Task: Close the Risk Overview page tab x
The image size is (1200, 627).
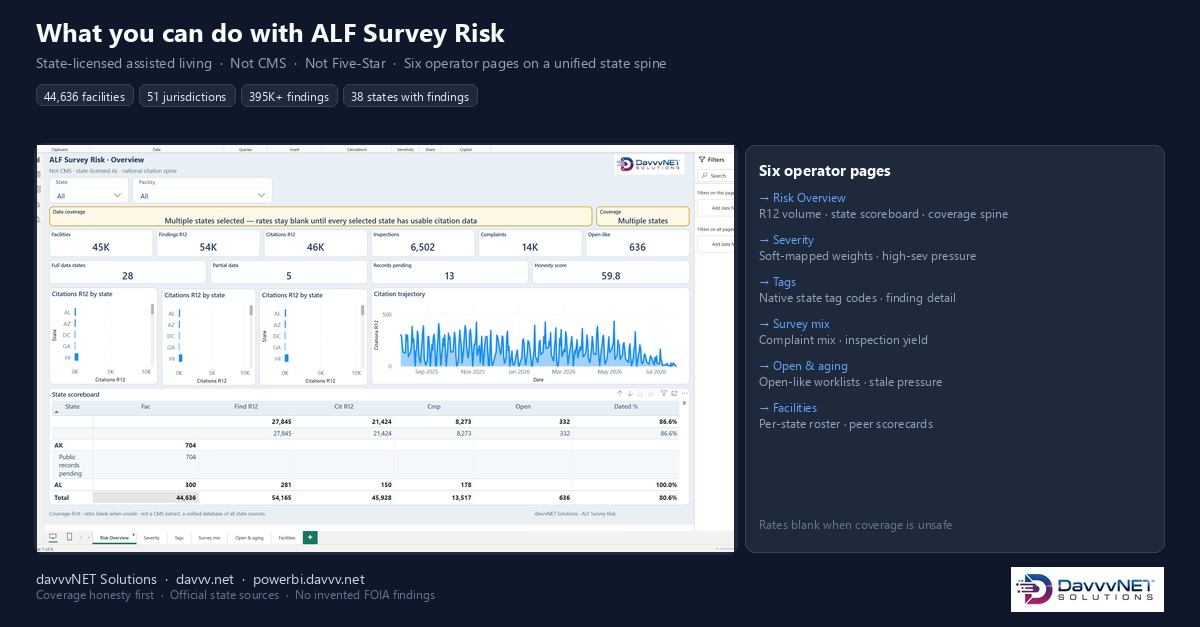Action: click(x=133, y=536)
